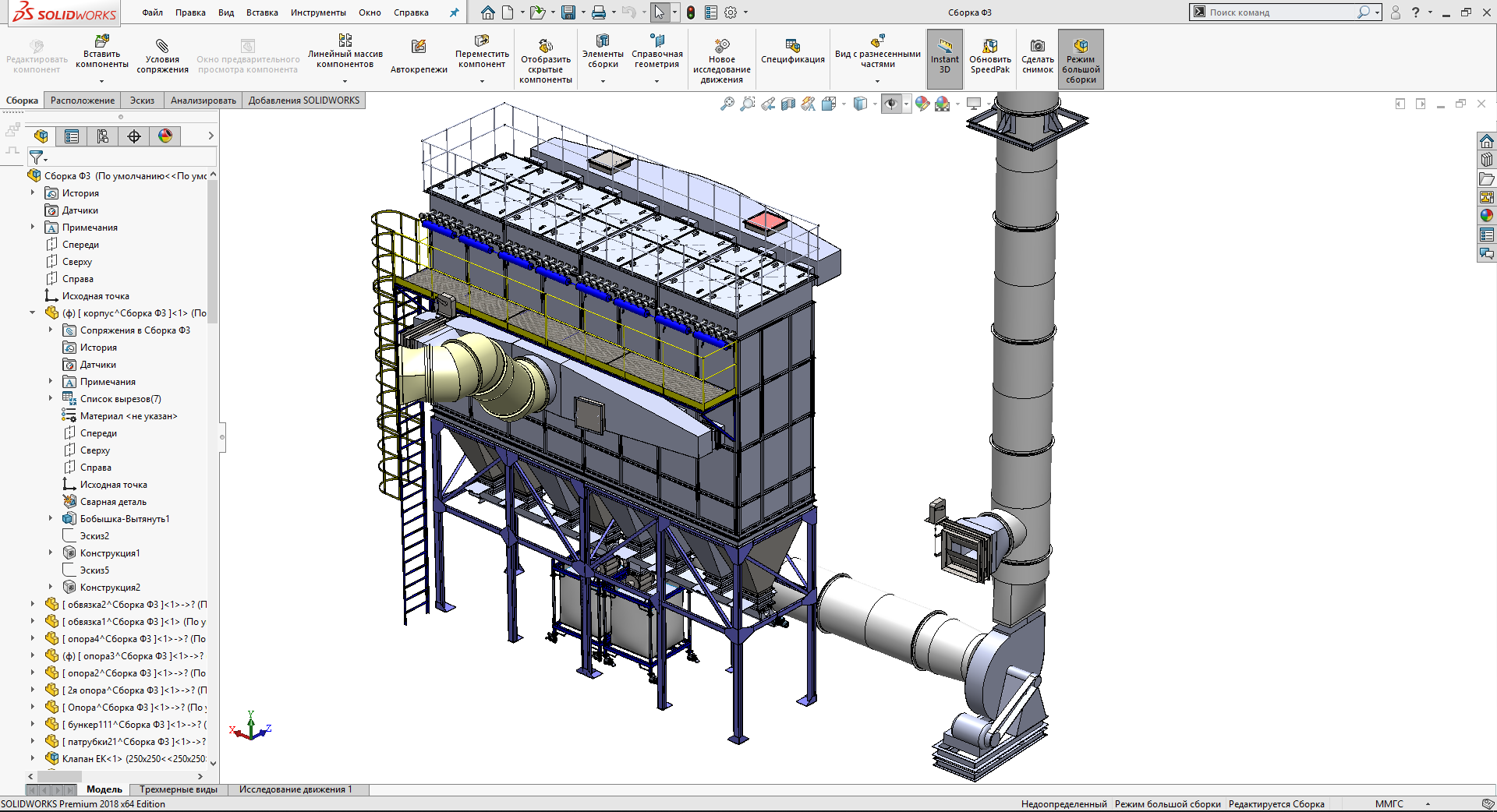Expand the История tree node

tap(33, 192)
